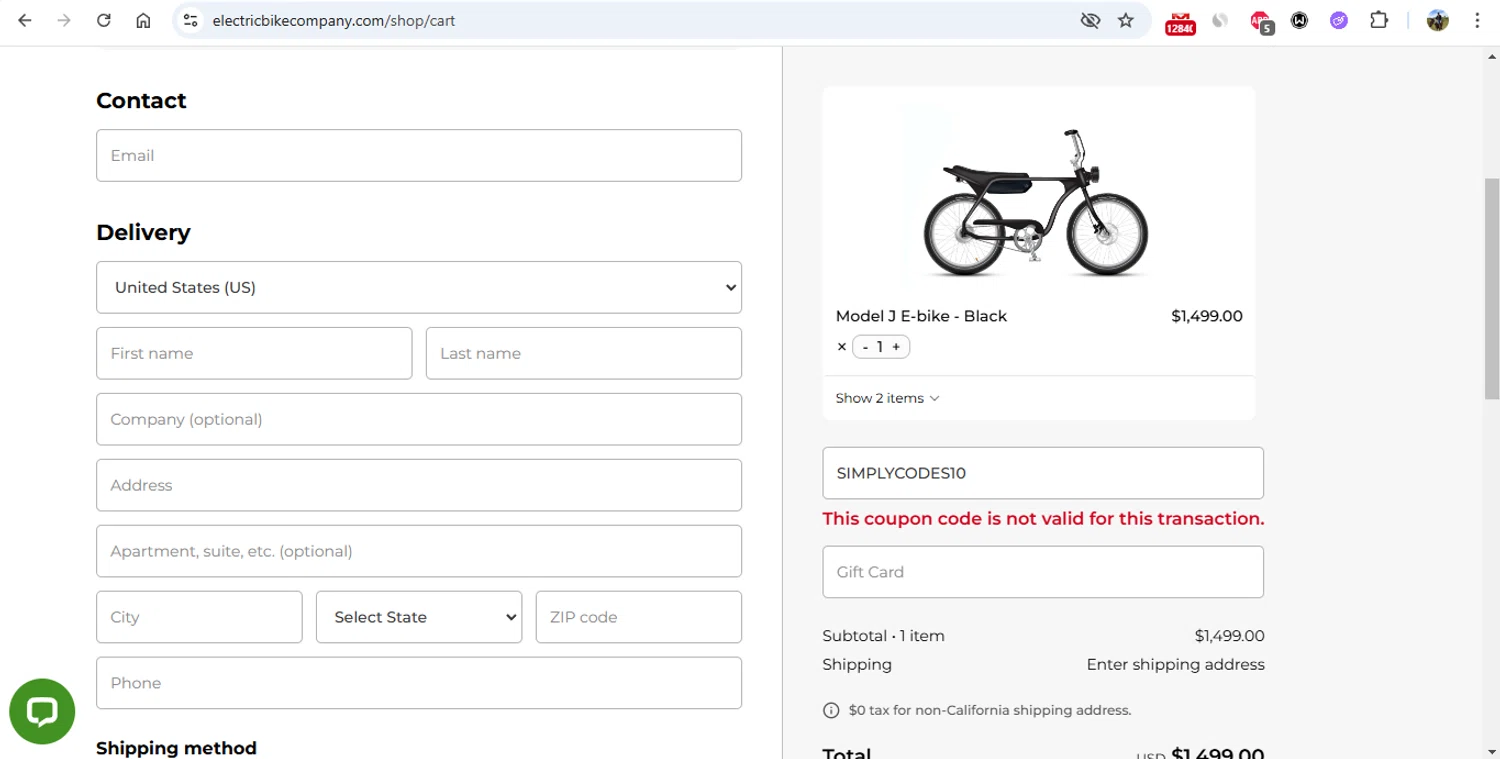1500x759 pixels.
Task: Open the Extensions puzzle piece menu
Action: [x=1379, y=20]
